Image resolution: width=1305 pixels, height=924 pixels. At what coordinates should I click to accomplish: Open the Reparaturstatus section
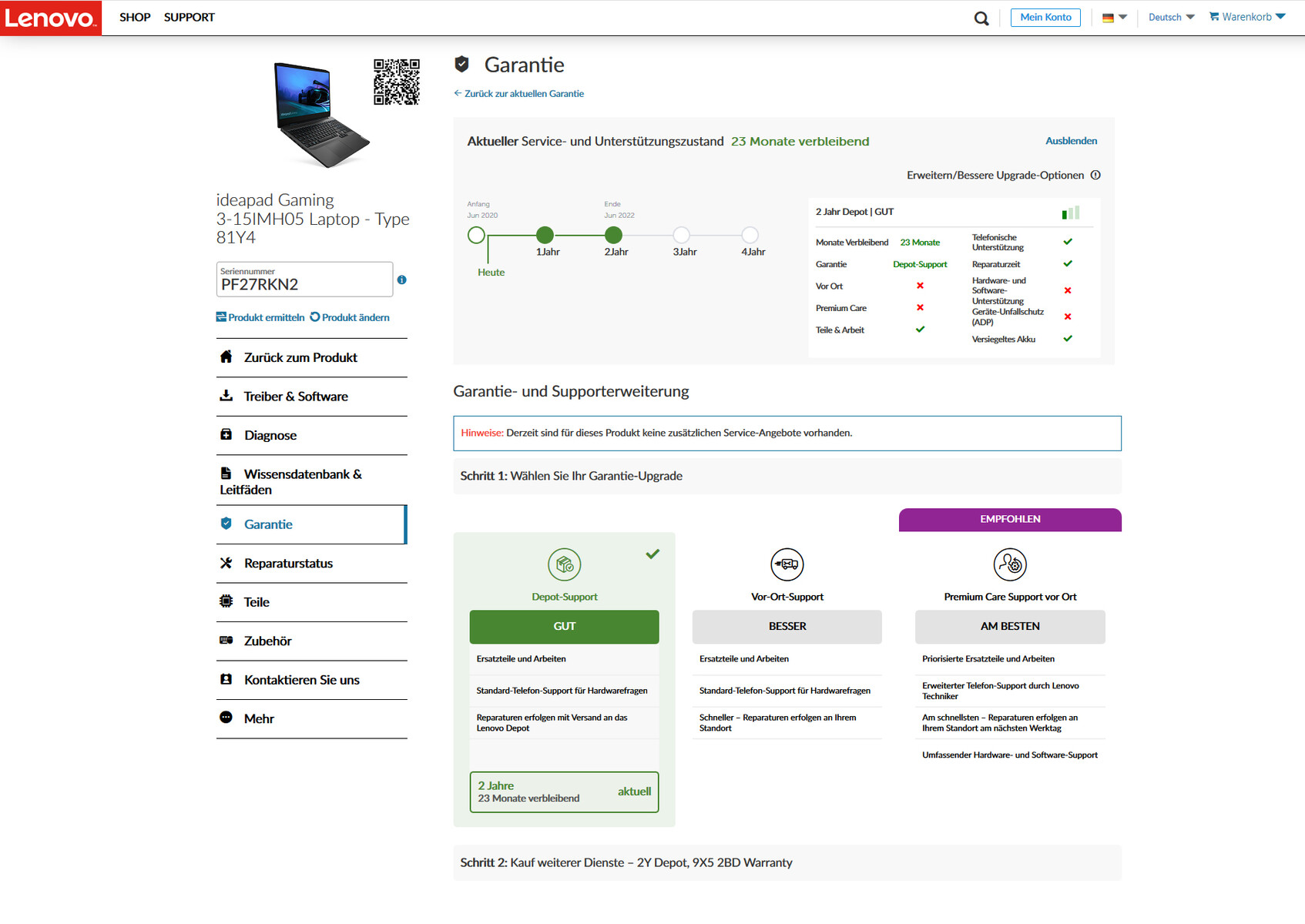(312, 564)
